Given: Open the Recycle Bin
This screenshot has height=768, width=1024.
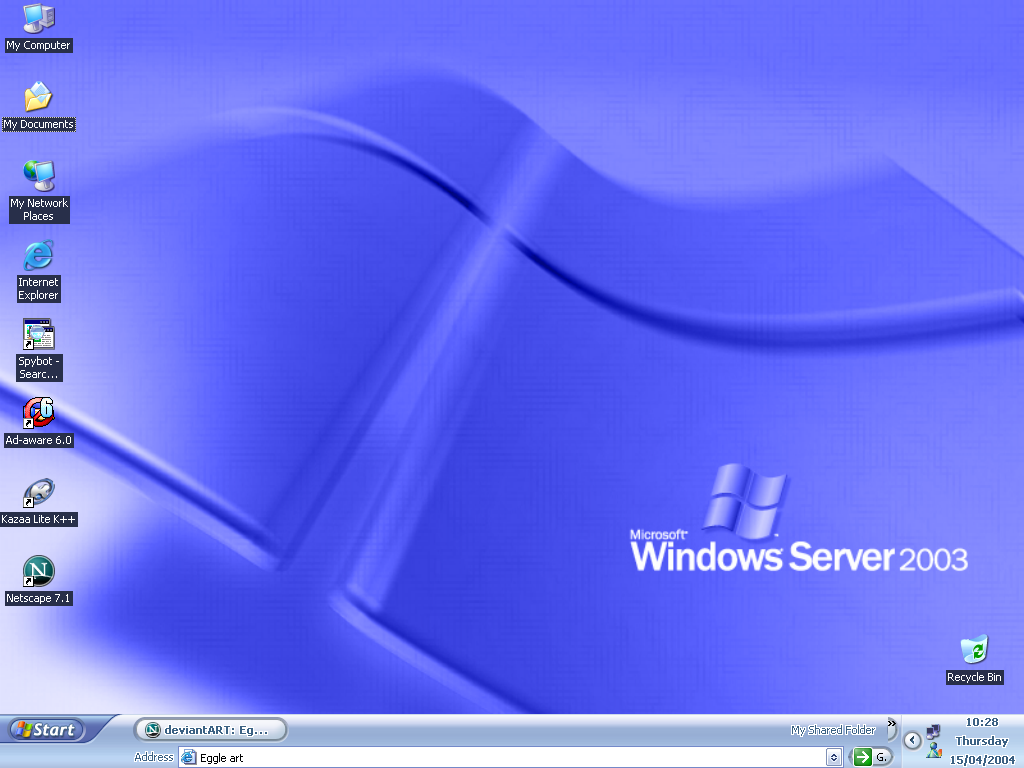Looking at the screenshot, I should tap(973, 650).
